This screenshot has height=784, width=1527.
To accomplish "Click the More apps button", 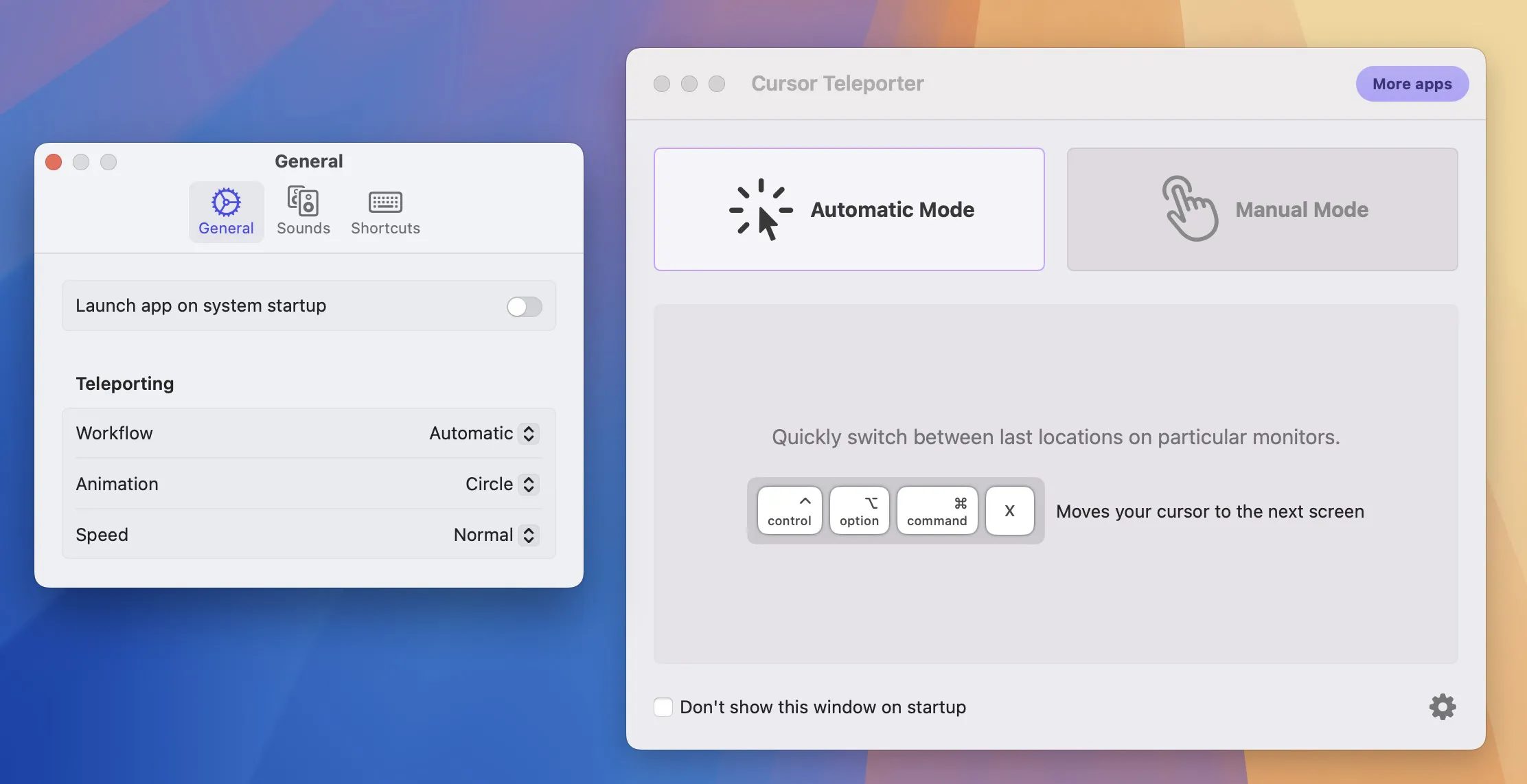I will [1412, 84].
